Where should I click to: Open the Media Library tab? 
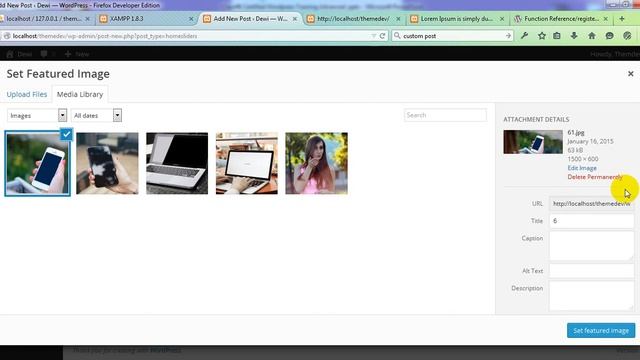point(80,94)
